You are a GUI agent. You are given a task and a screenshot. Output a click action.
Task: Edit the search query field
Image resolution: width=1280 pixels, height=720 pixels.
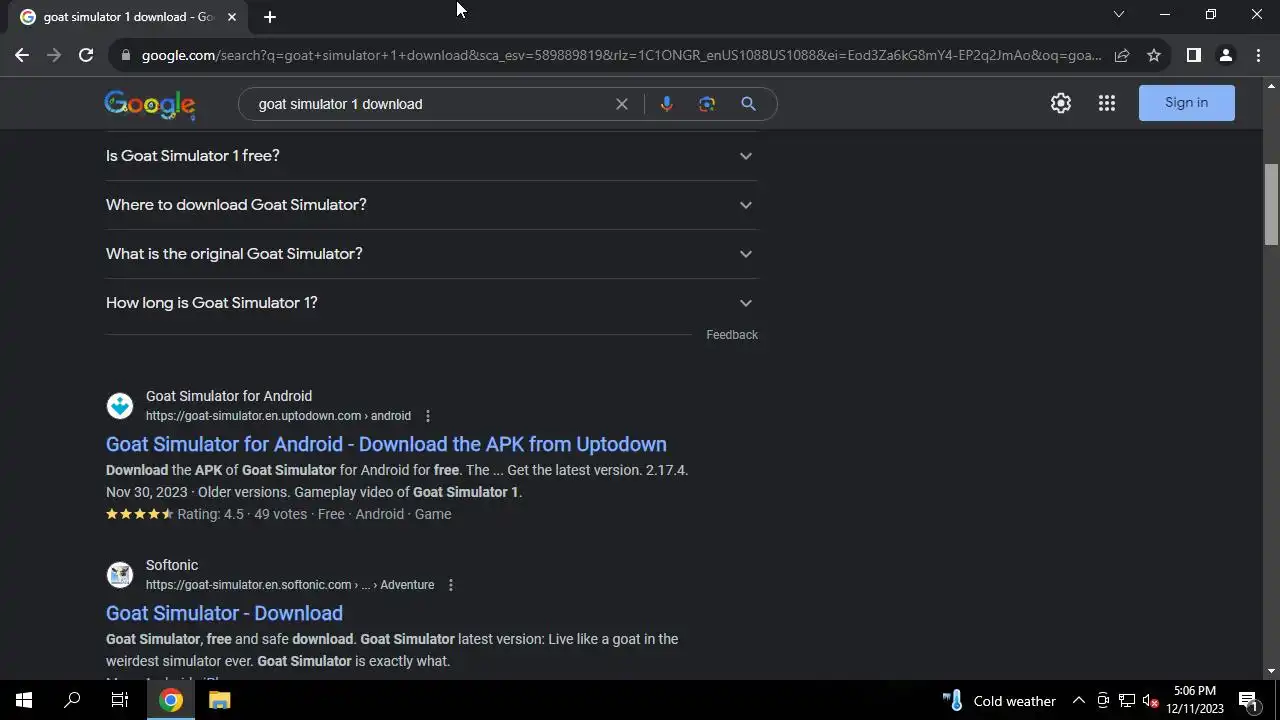pyautogui.click(x=430, y=104)
